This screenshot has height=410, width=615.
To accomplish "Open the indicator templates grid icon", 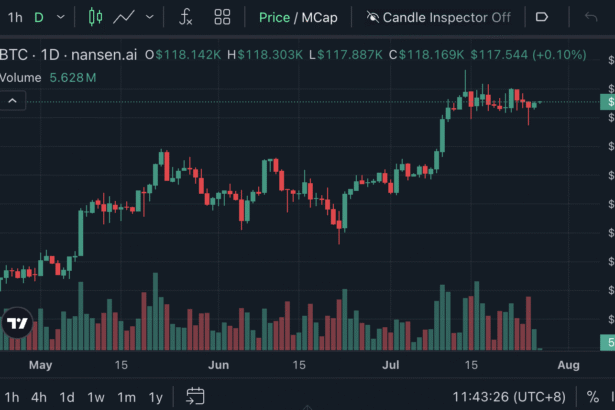I will tap(222, 17).
